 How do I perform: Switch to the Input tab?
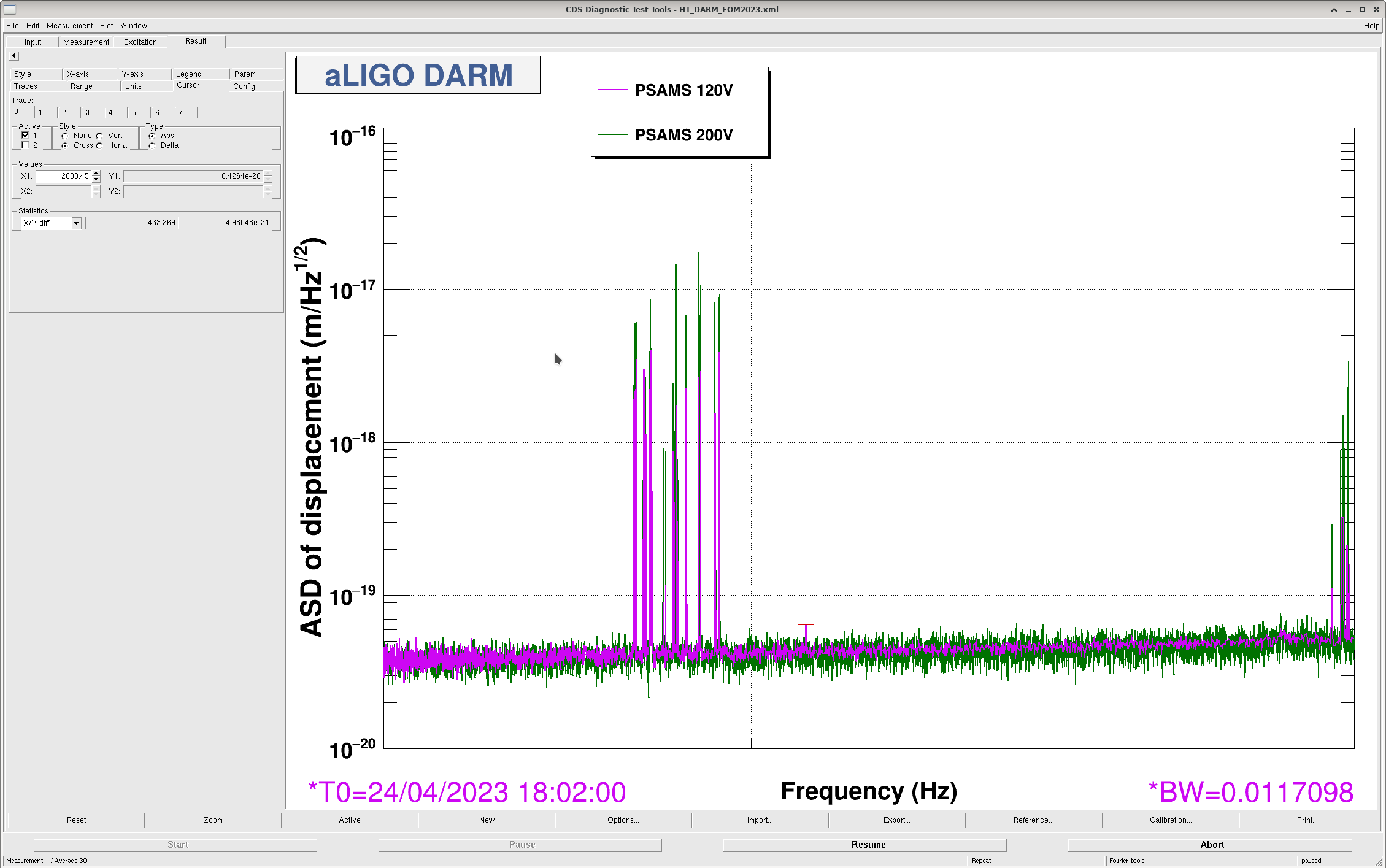[x=33, y=42]
